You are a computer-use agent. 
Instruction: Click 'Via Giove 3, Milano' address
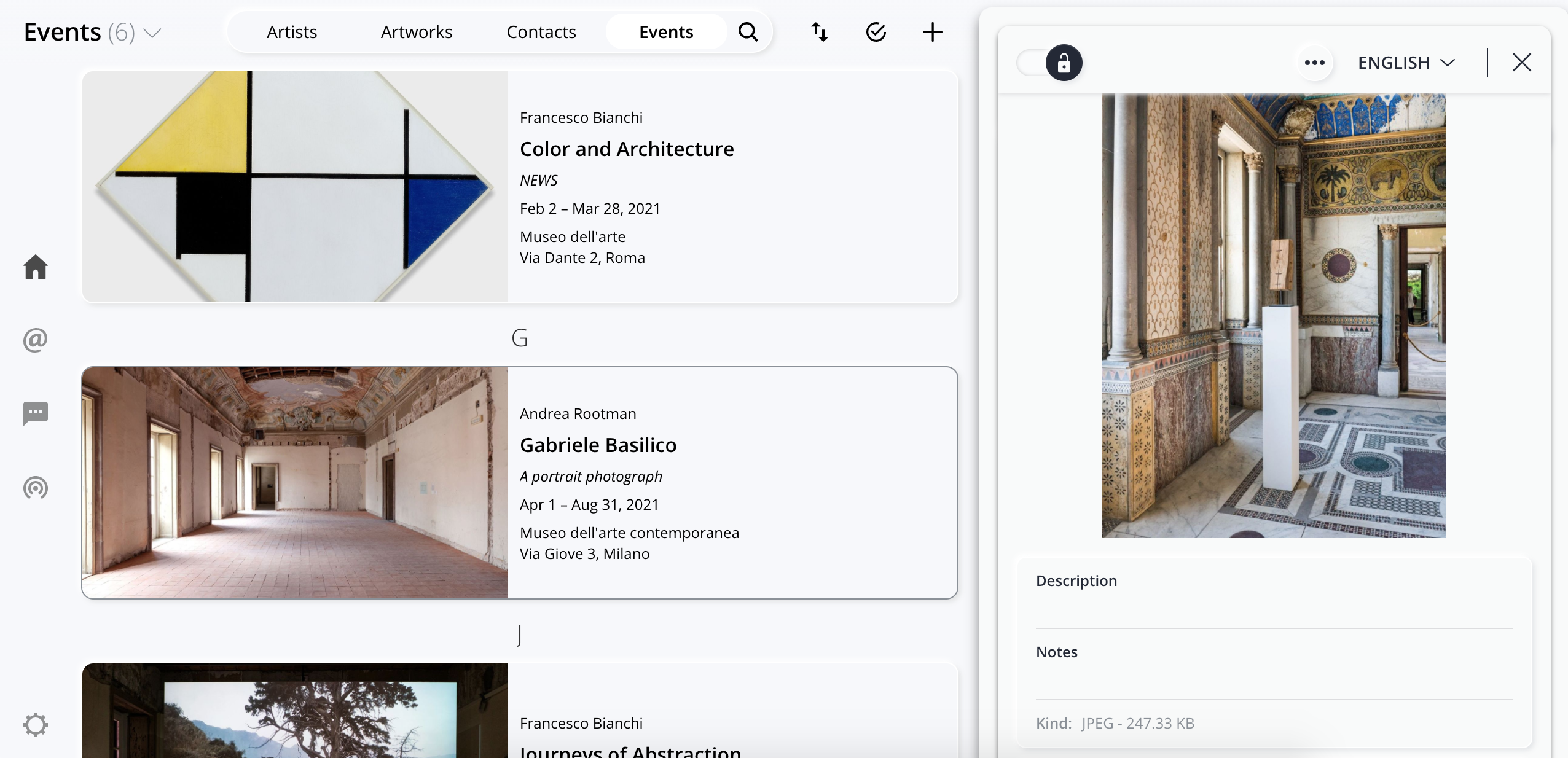(x=584, y=554)
